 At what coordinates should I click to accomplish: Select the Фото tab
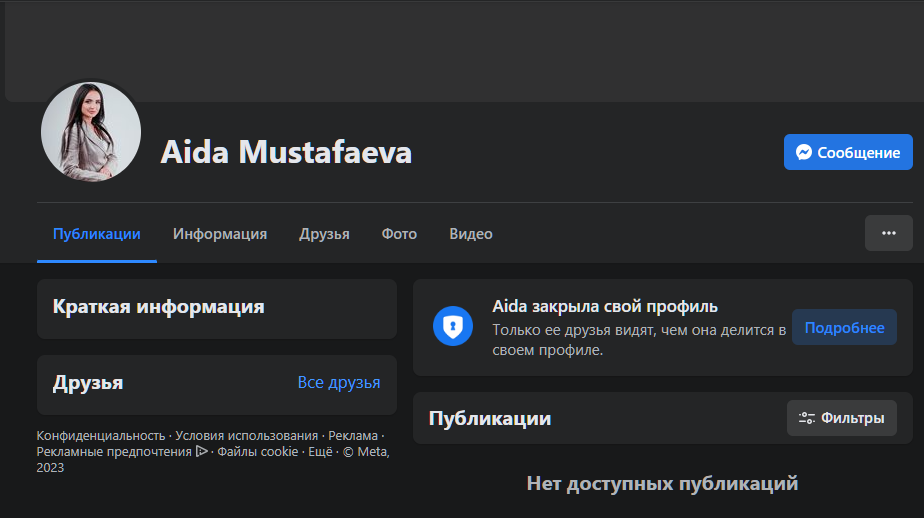pyautogui.click(x=399, y=234)
